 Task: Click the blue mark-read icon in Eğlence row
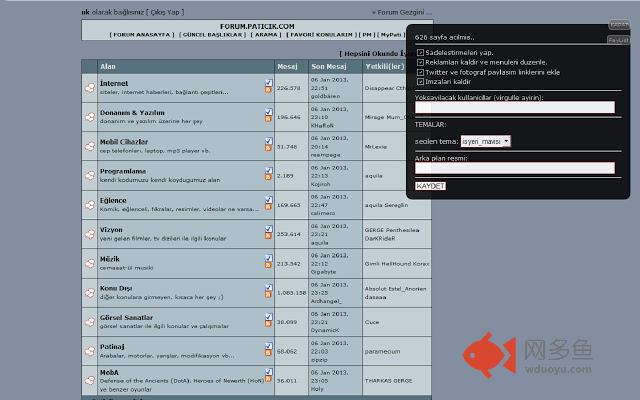click(x=268, y=200)
